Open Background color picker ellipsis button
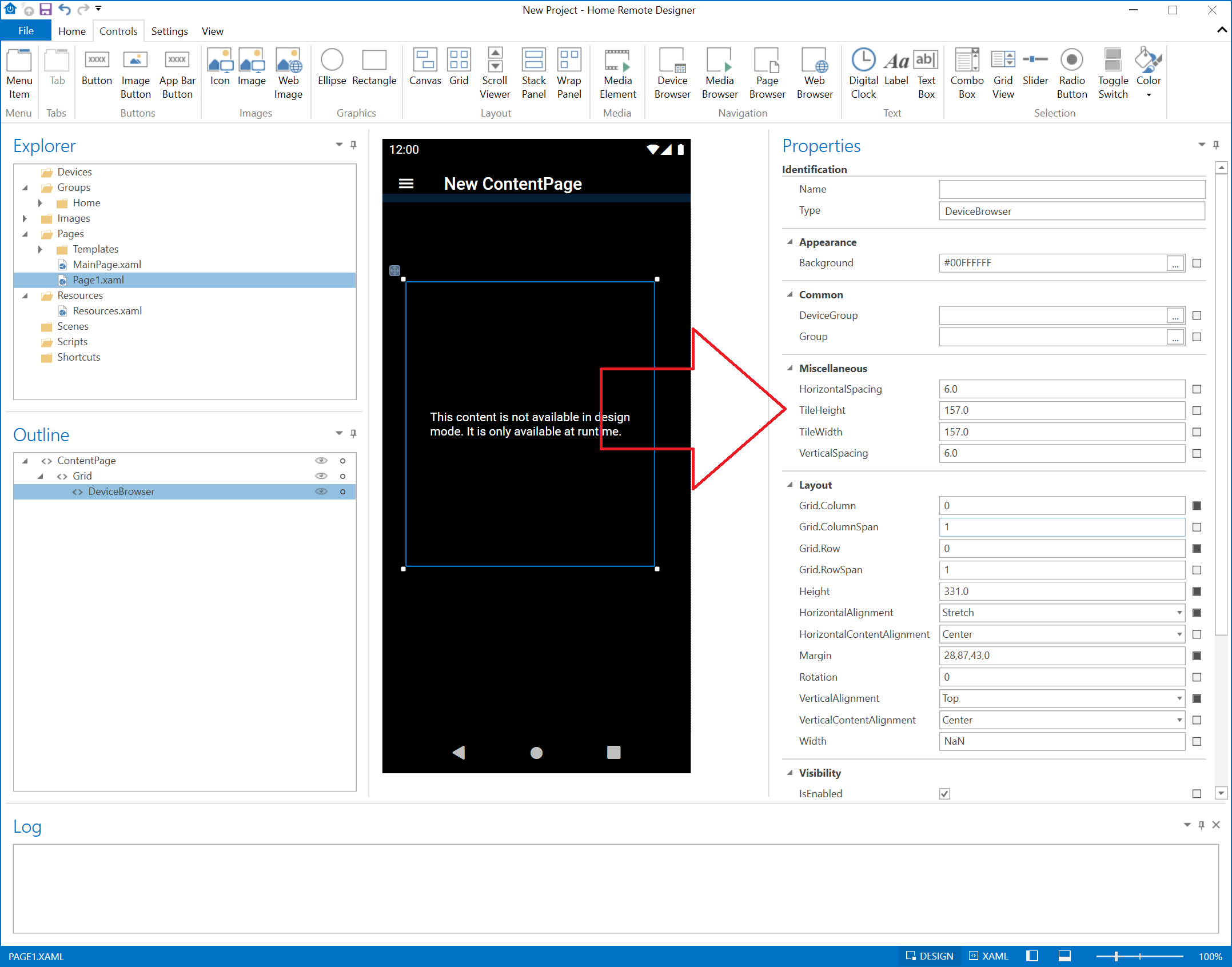 [x=1175, y=263]
